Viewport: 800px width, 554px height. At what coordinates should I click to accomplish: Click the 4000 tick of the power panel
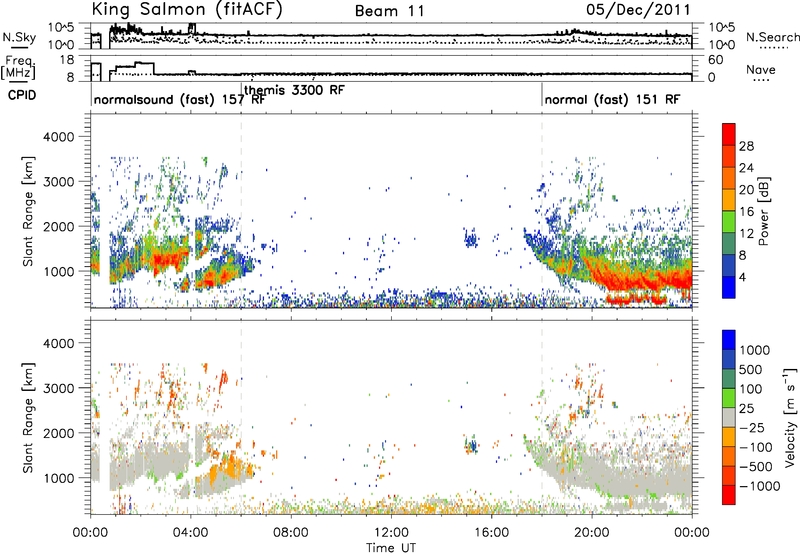(x=58, y=137)
